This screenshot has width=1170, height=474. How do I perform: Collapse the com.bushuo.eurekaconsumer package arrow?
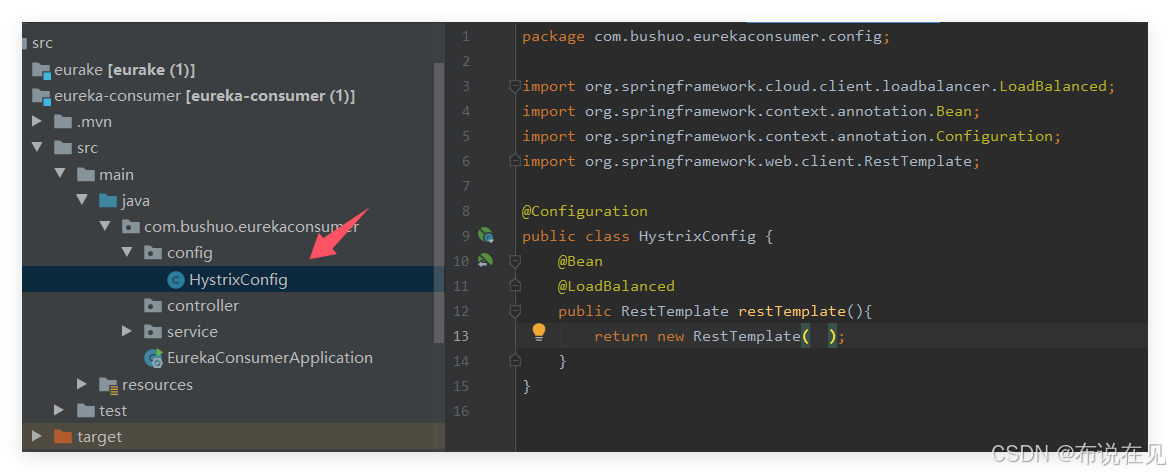[x=104, y=226]
